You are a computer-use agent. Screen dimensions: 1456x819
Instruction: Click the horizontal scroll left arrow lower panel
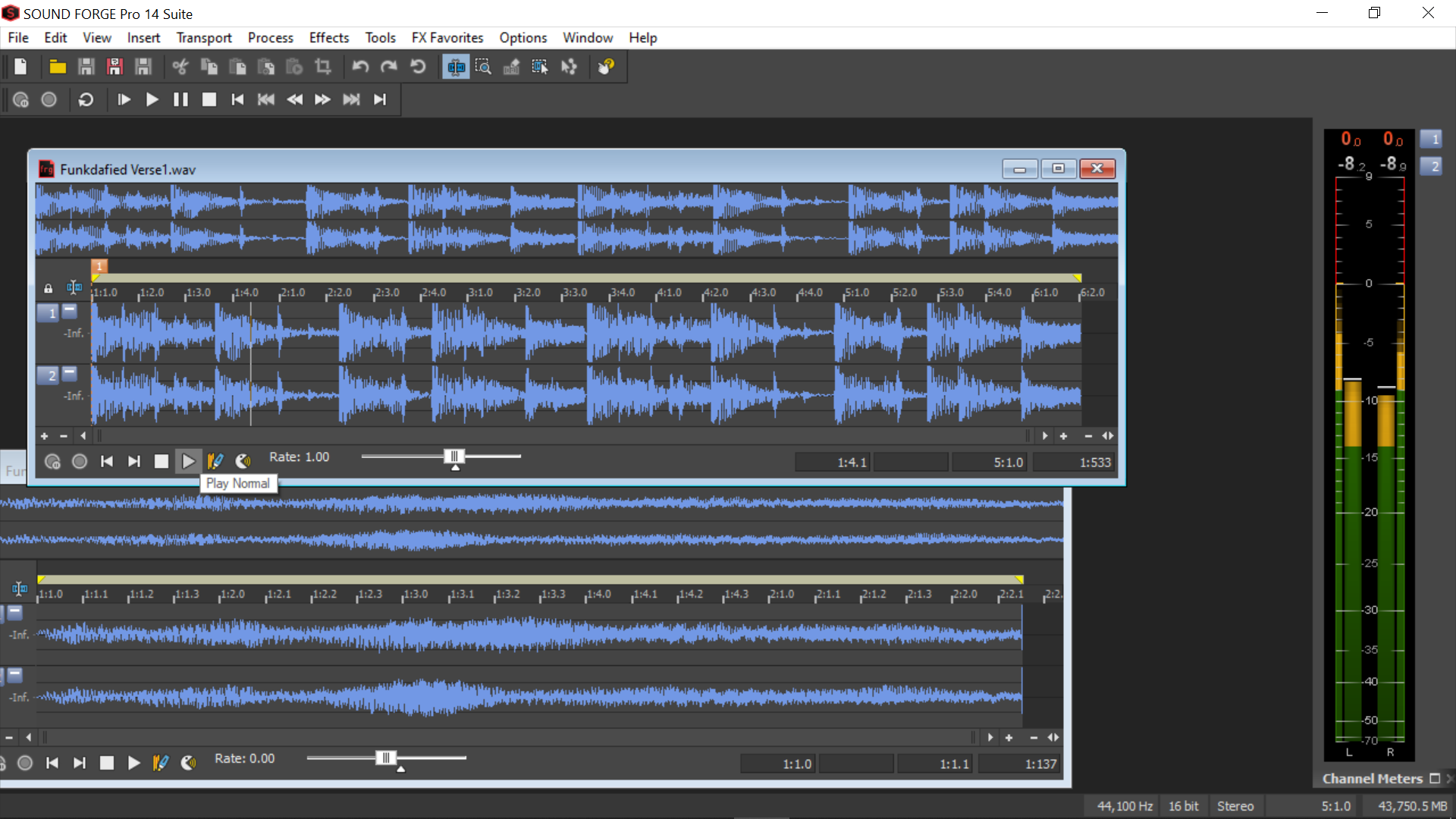click(28, 737)
